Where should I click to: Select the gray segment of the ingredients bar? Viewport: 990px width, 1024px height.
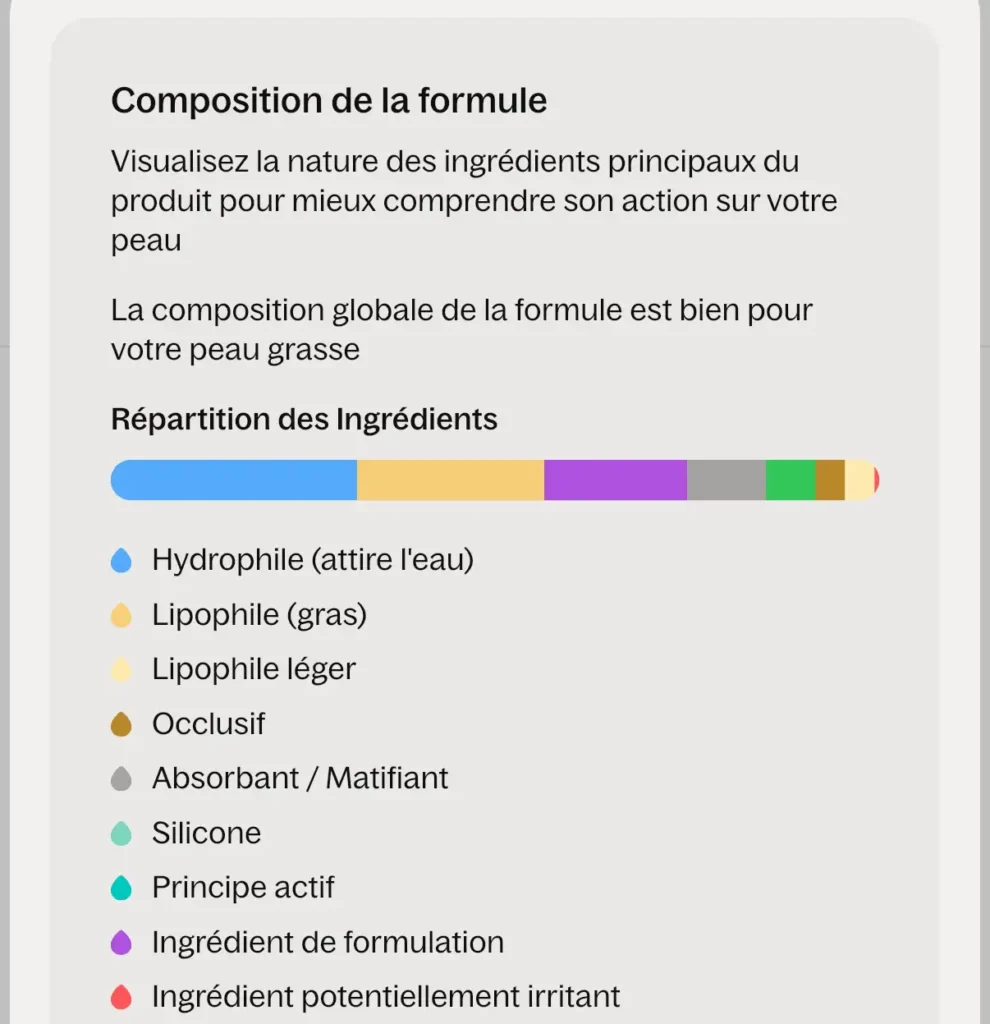pos(726,480)
